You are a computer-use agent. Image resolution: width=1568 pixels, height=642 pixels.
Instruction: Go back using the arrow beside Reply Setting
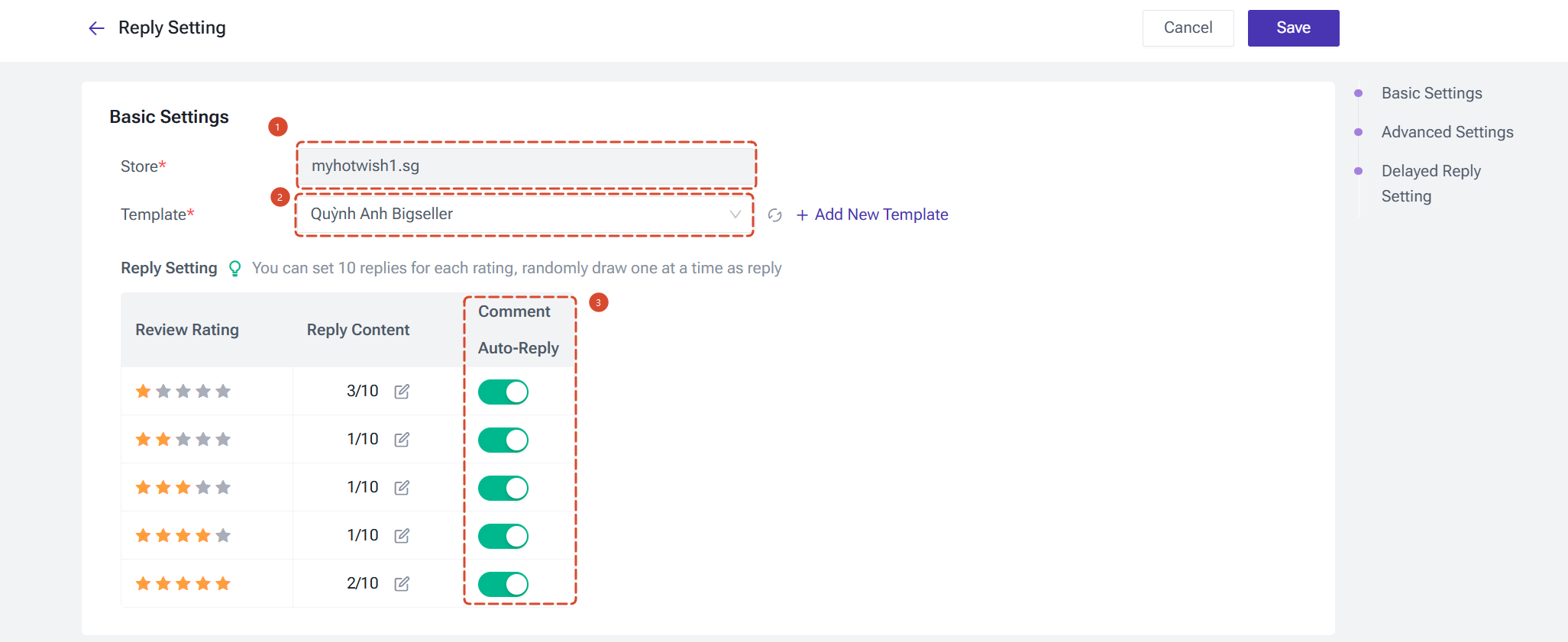96,28
